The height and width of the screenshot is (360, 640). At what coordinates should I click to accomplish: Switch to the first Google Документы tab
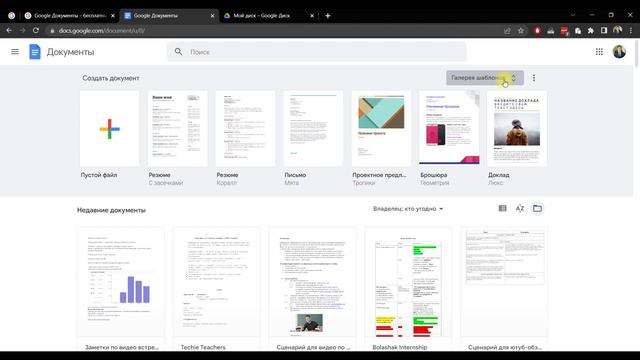(69, 16)
